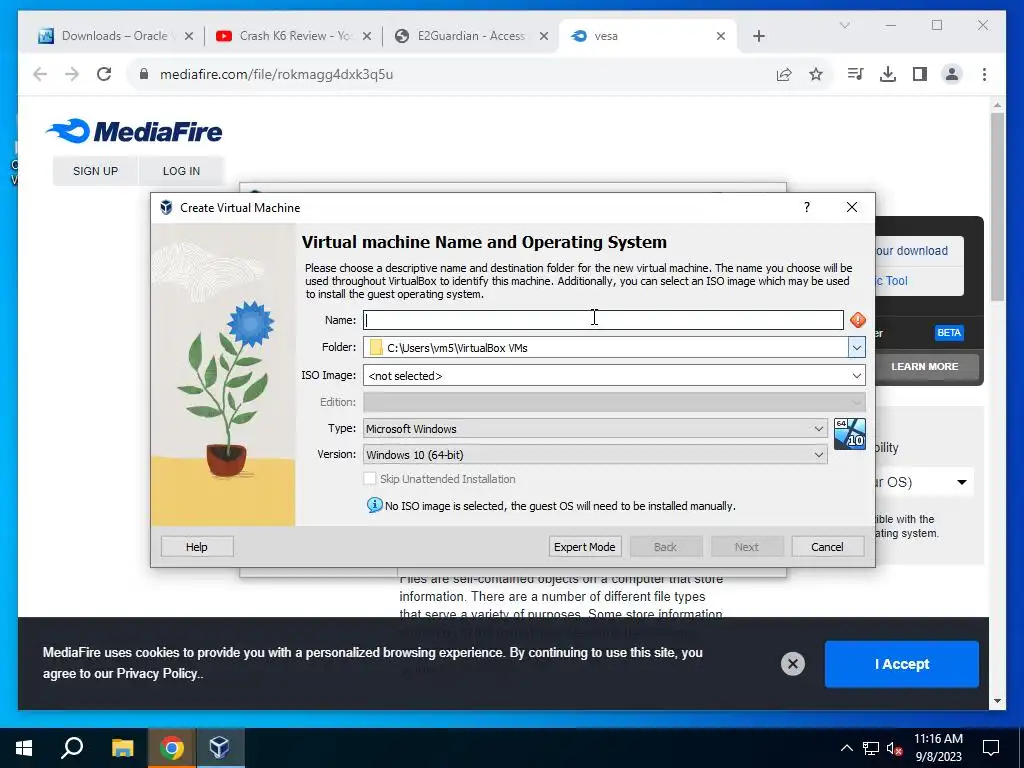Open the Chrome profile avatar

[952, 74]
